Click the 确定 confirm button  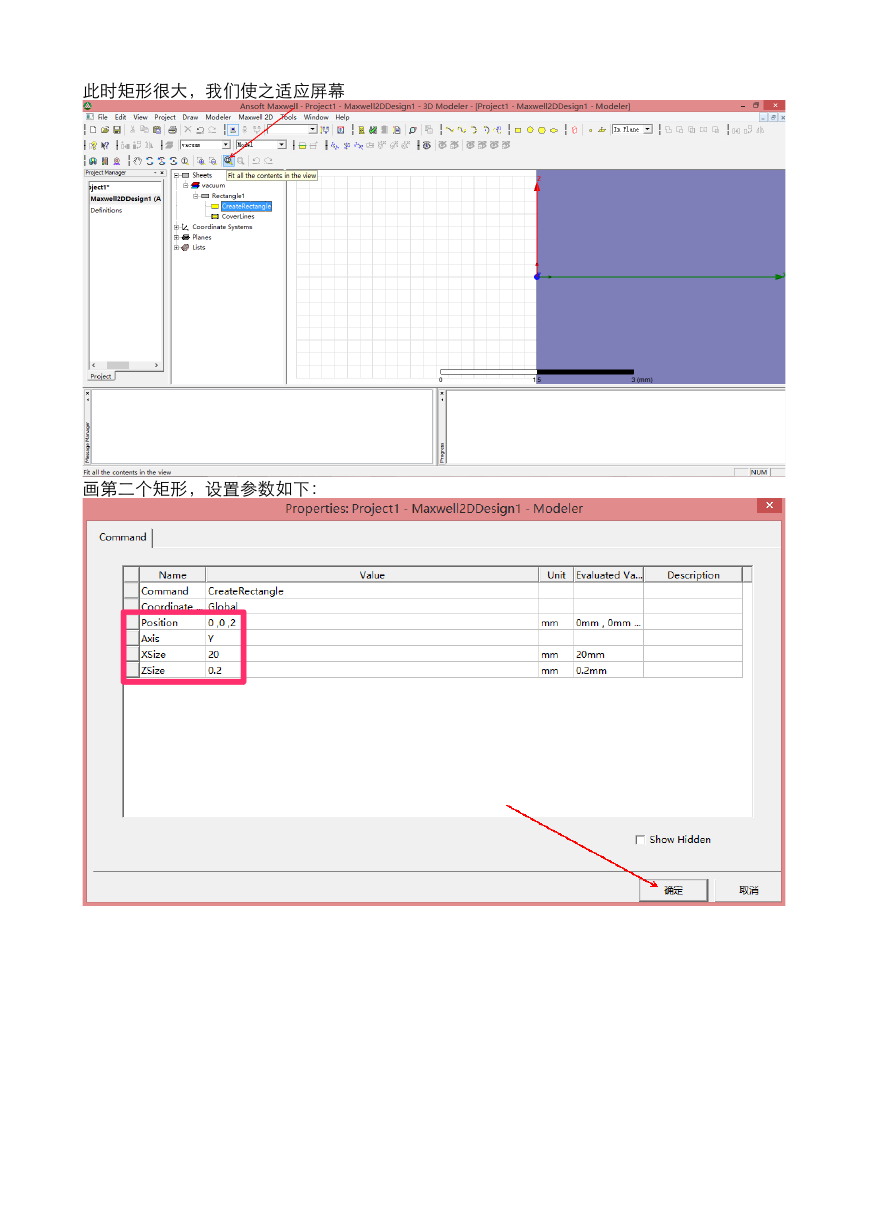pos(673,890)
